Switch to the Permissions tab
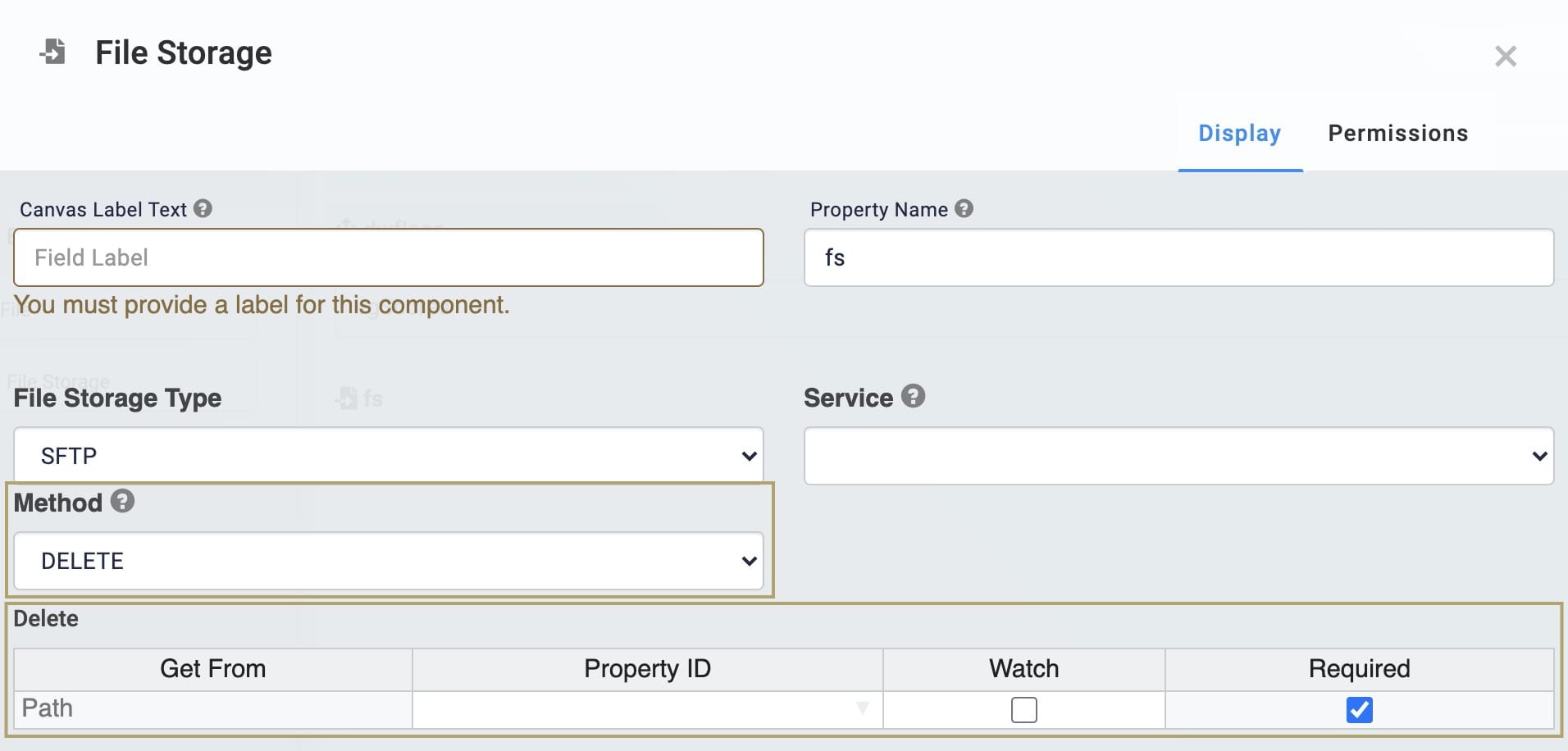Screen dimensions: 1568x751 [1397, 133]
